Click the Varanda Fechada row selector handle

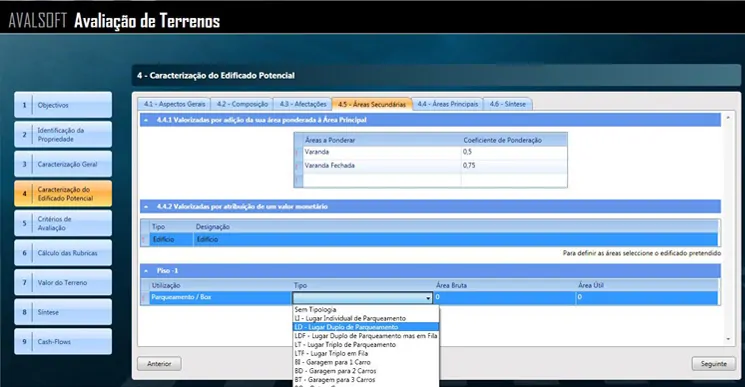pos(298,166)
